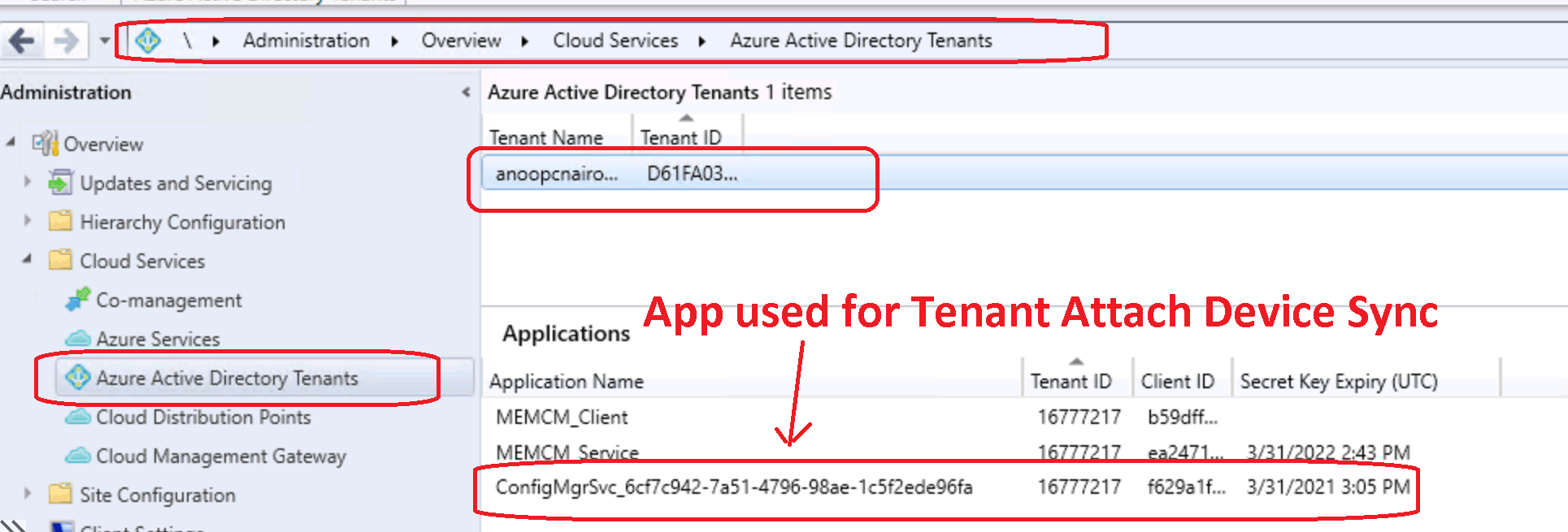This screenshot has width=1568, height=532.
Task: Click the Hierarchy Configuration folder icon
Action: click(x=60, y=221)
